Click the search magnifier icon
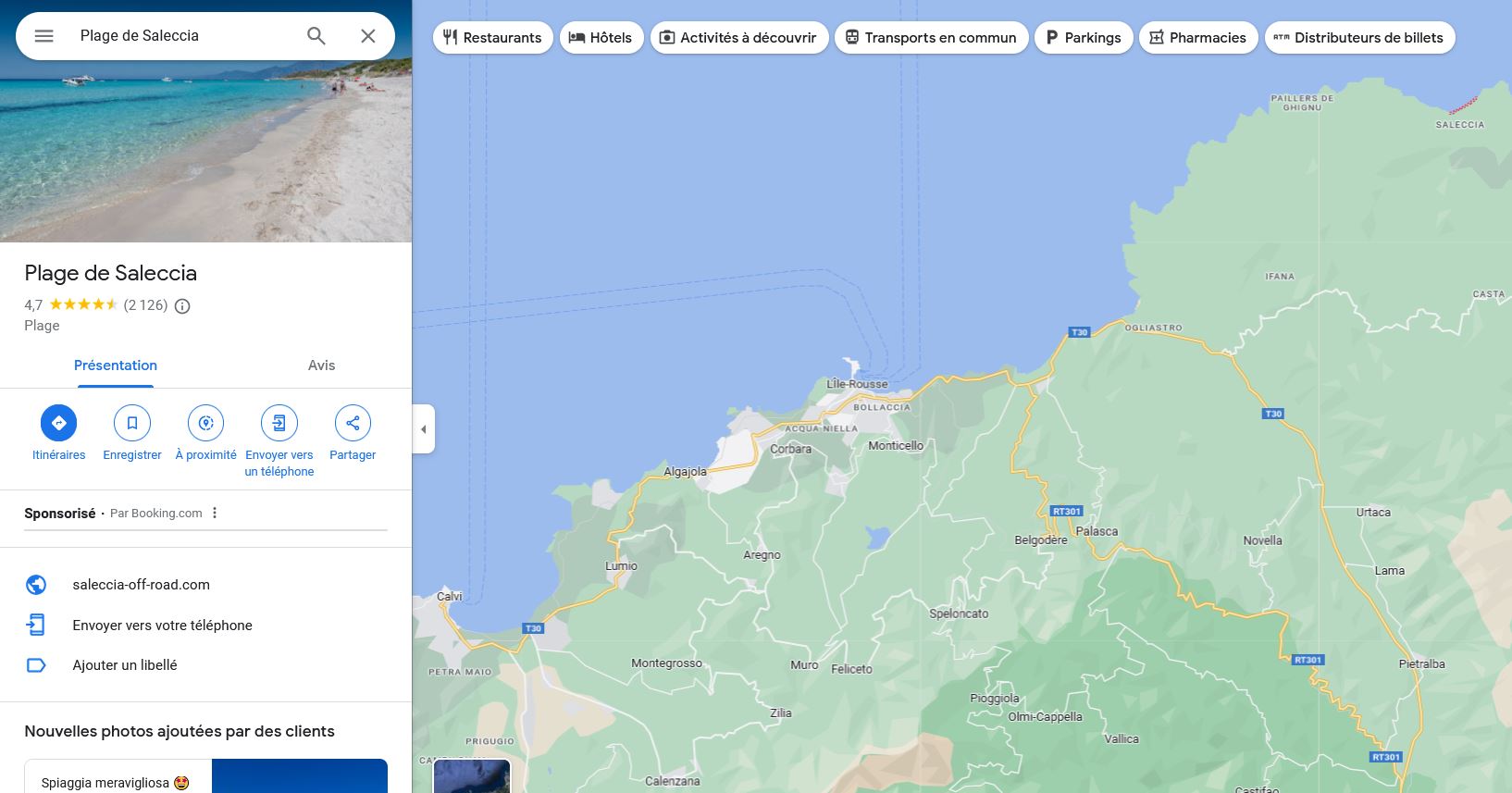This screenshot has width=1512, height=793. click(316, 36)
